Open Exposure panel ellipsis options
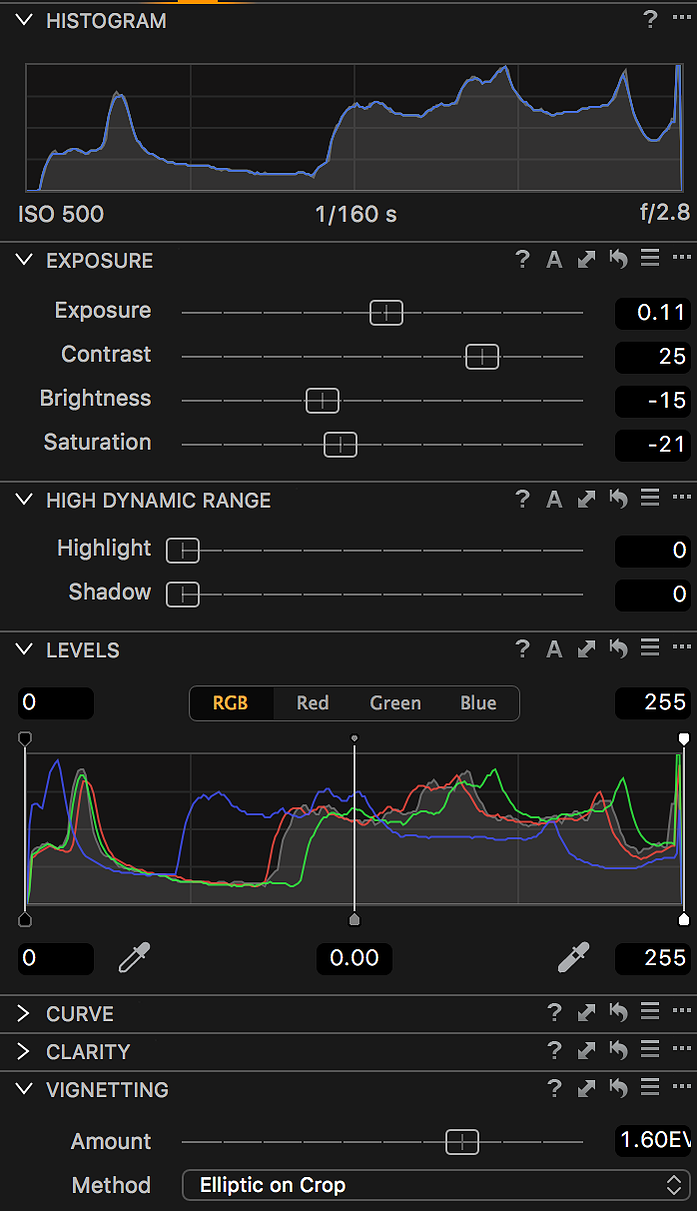This screenshot has height=1211, width=697. [x=682, y=259]
